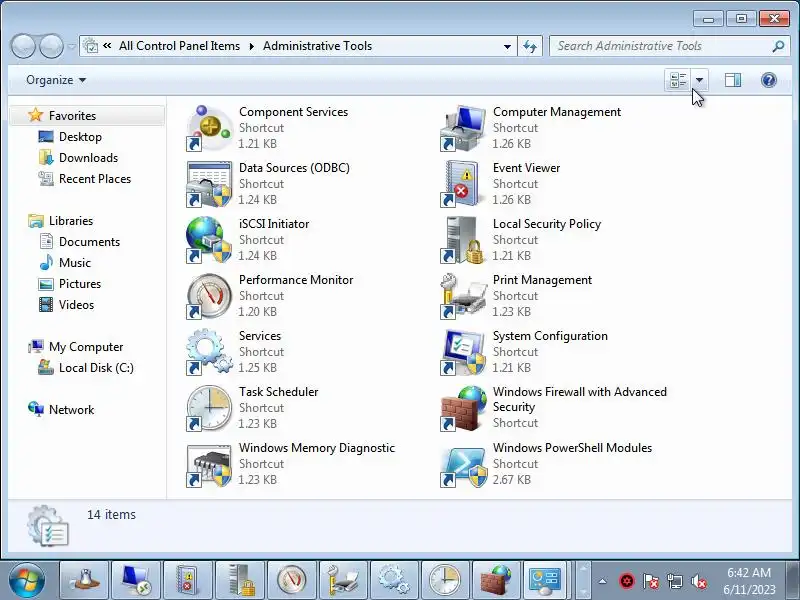Select the Performance Monitor gauge icon
800x600 pixels.
pos(209,296)
